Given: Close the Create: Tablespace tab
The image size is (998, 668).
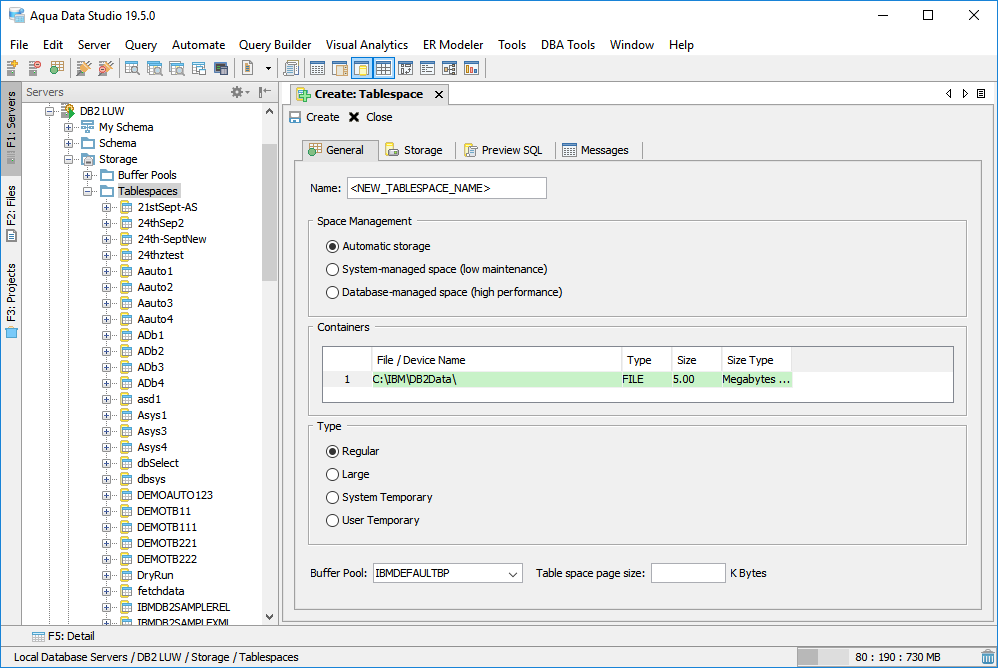Looking at the screenshot, I should (439, 94).
